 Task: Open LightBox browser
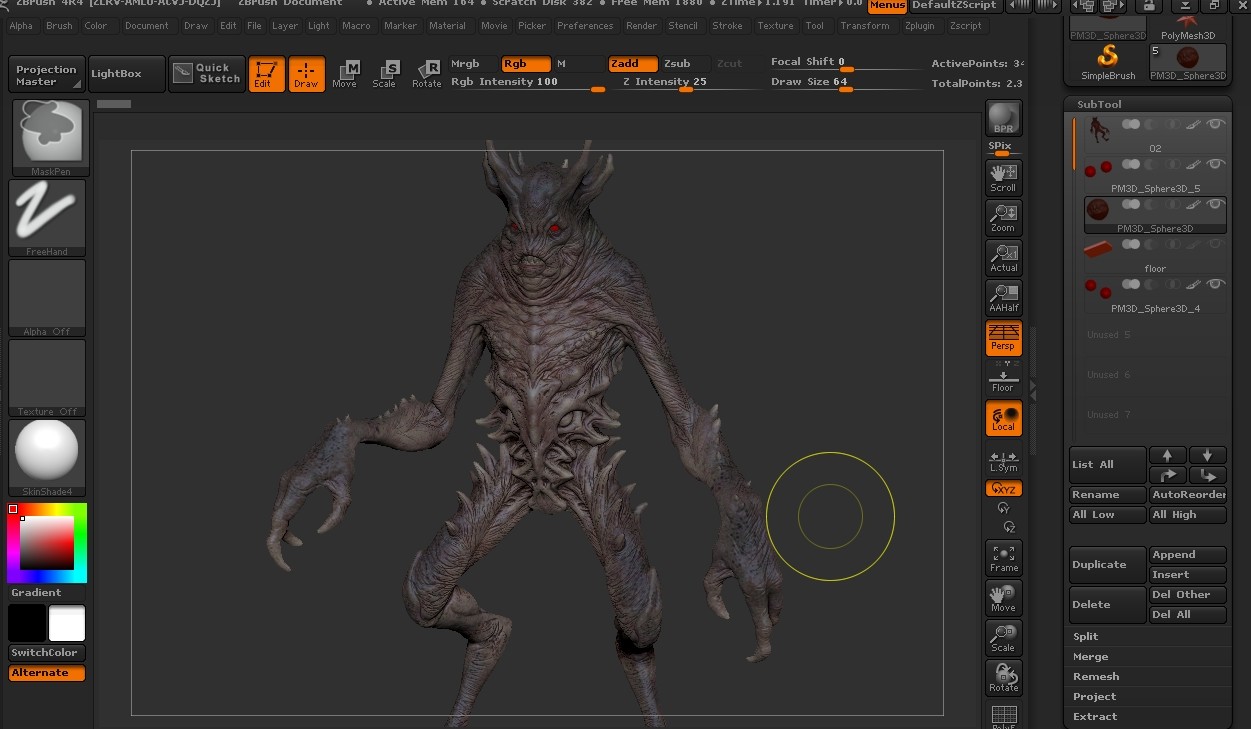[126, 74]
